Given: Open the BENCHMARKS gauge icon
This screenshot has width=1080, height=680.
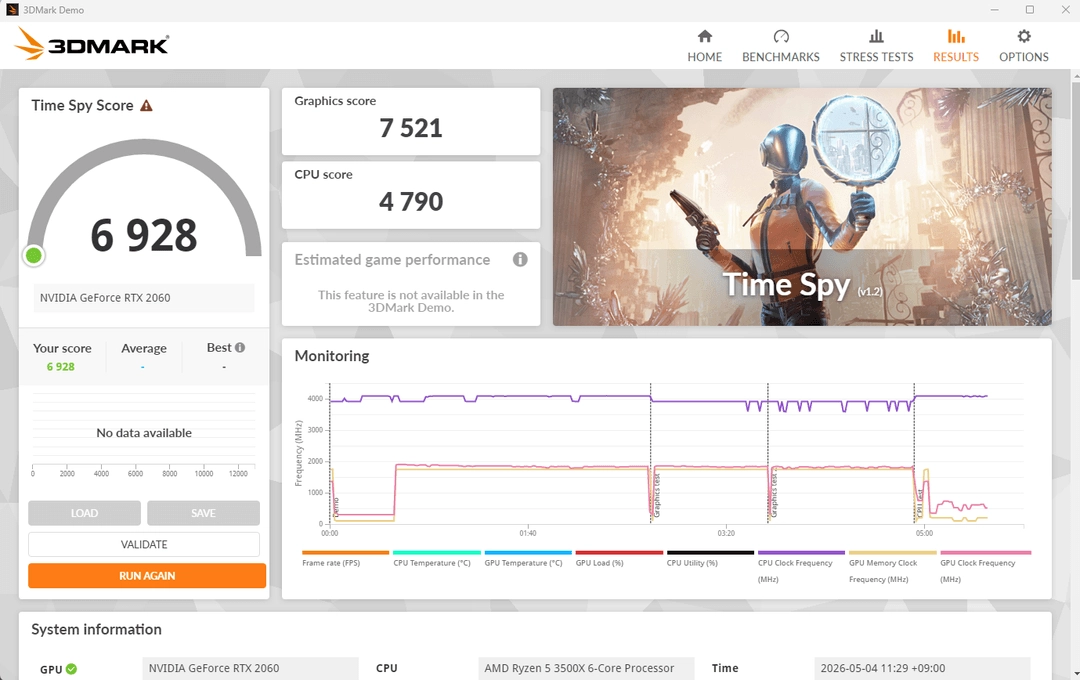Looking at the screenshot, I should point(780,37).
